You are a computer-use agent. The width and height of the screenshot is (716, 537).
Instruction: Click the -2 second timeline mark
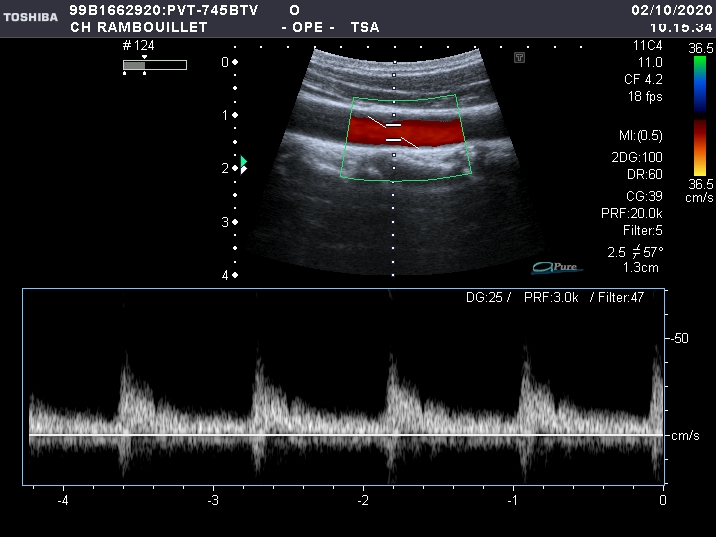364,499
